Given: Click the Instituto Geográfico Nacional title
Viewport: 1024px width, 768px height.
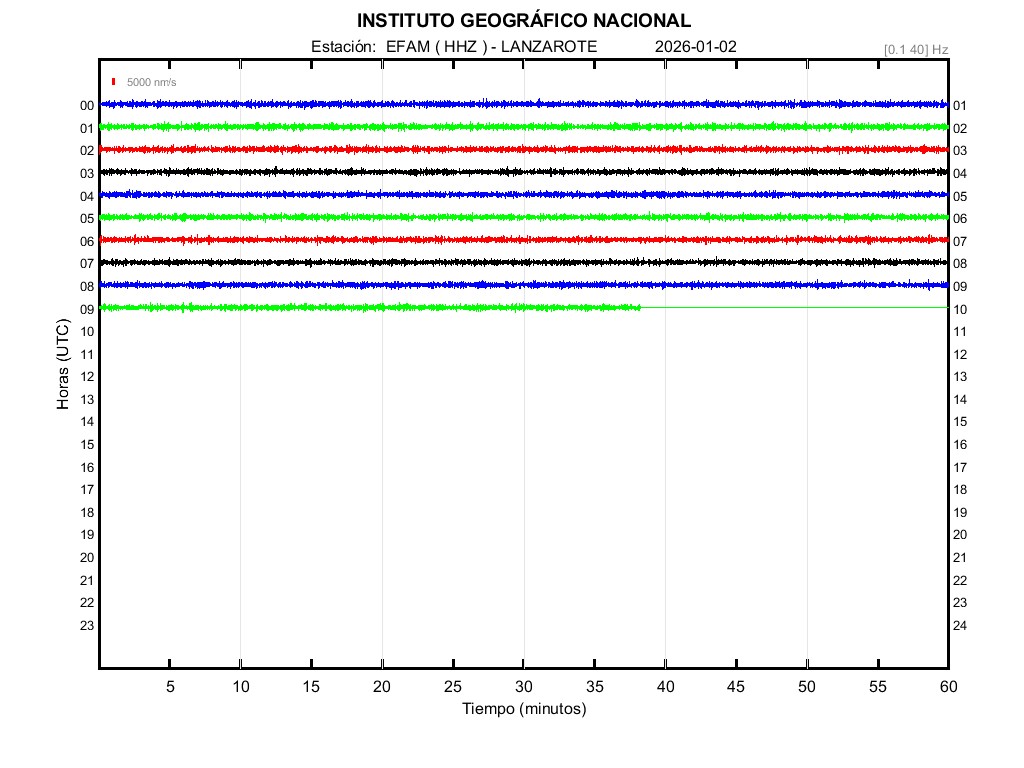Looking at the screenshot, I should coord(523,21).
